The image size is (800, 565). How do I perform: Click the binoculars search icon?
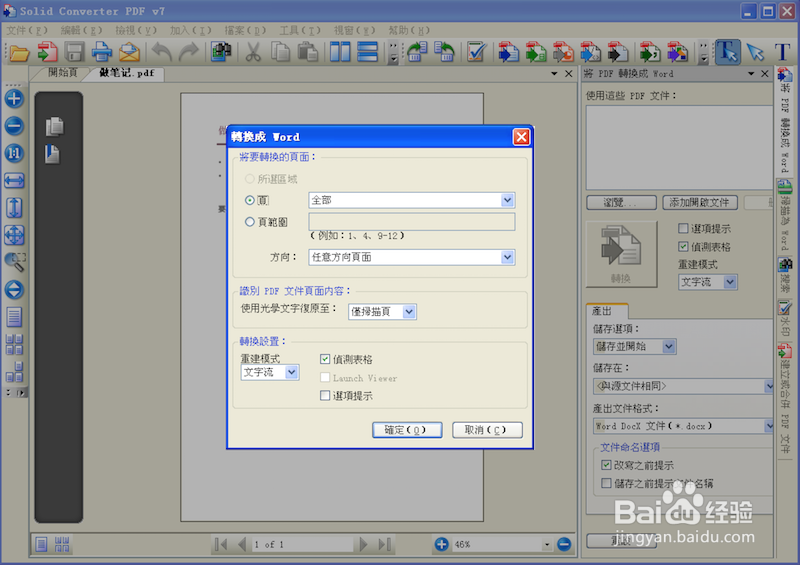click(221, 52)
